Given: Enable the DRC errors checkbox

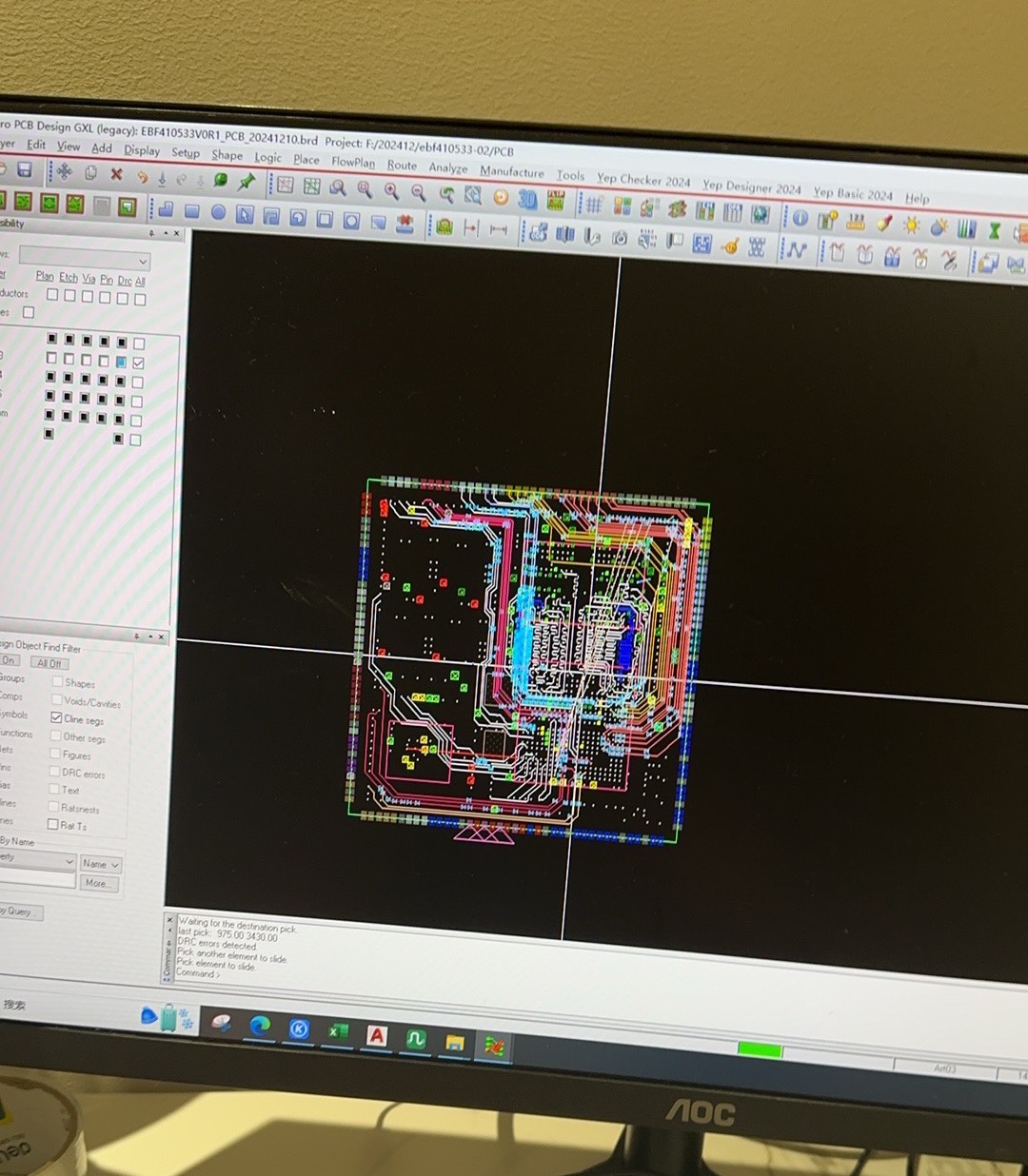Looking at the screenshot, I should pyautogui.click(x=55, y=771).
